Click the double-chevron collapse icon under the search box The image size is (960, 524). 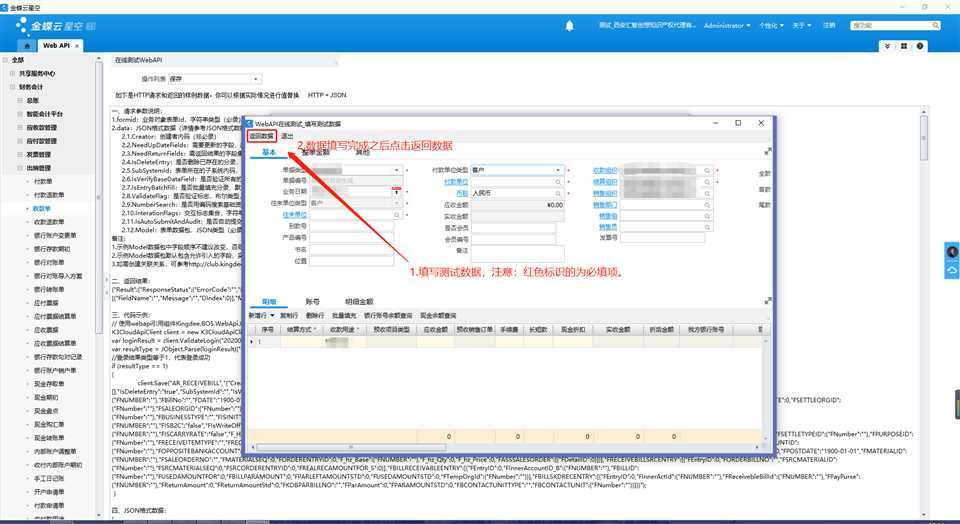pyautogui.click(x=887, y=46)
